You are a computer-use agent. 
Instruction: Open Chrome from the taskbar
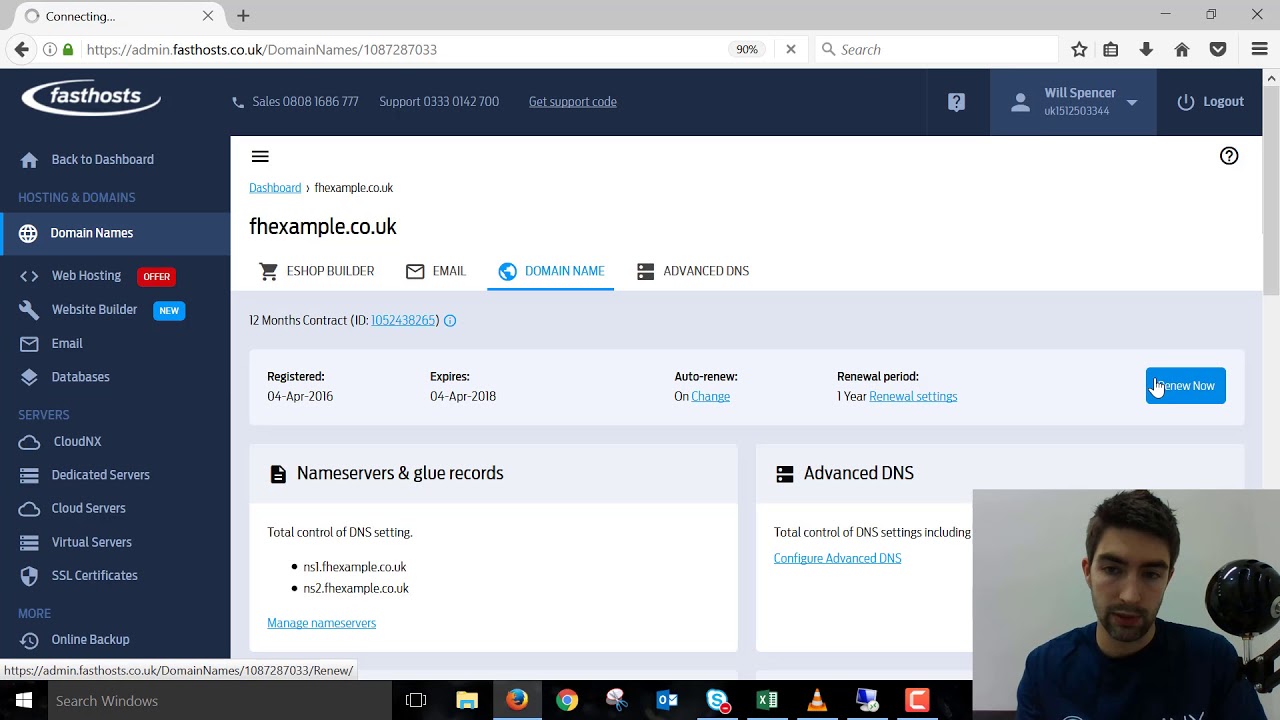(x=567, y=701)
